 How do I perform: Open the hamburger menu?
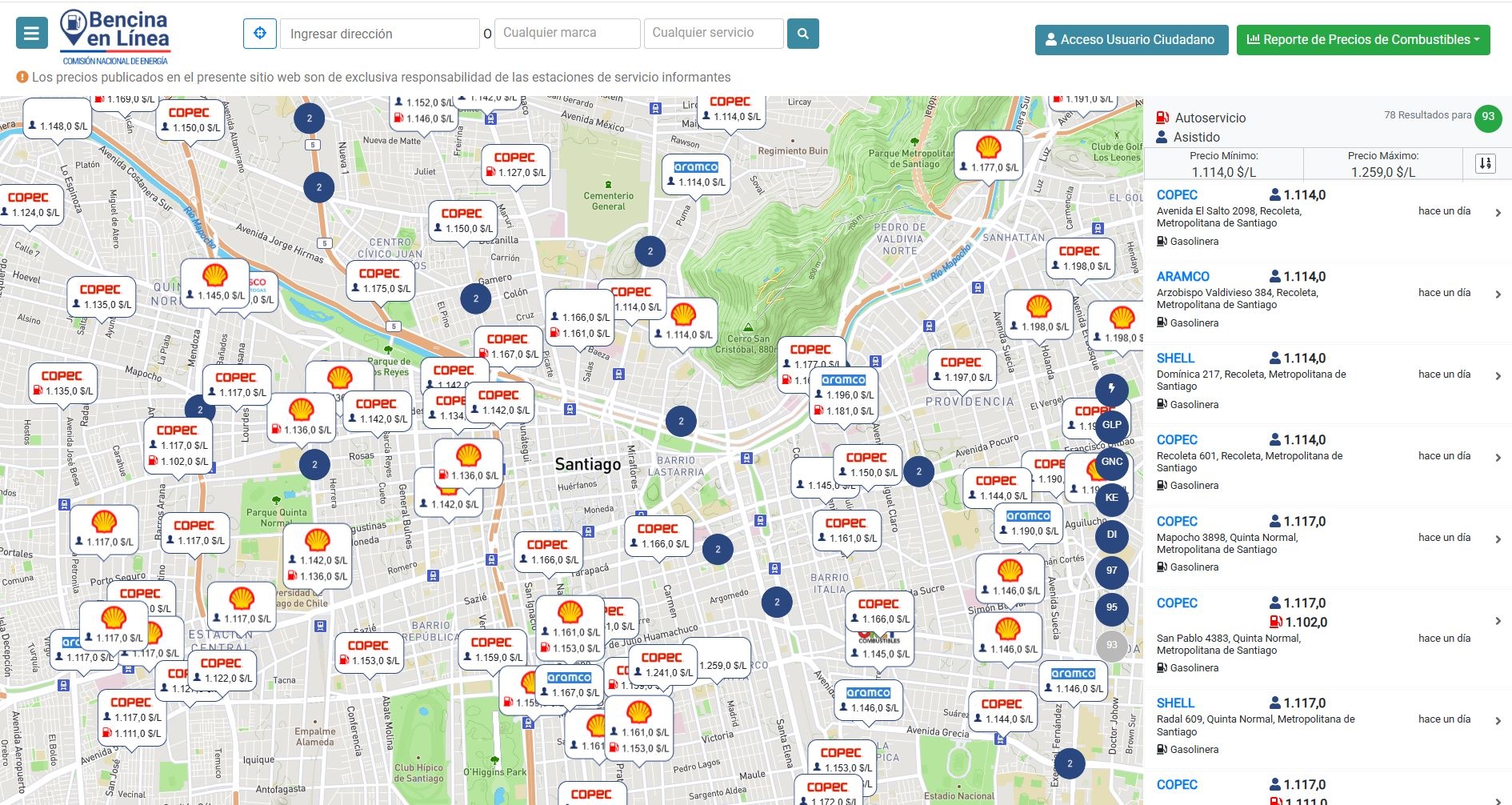click(x=32, y=34)
